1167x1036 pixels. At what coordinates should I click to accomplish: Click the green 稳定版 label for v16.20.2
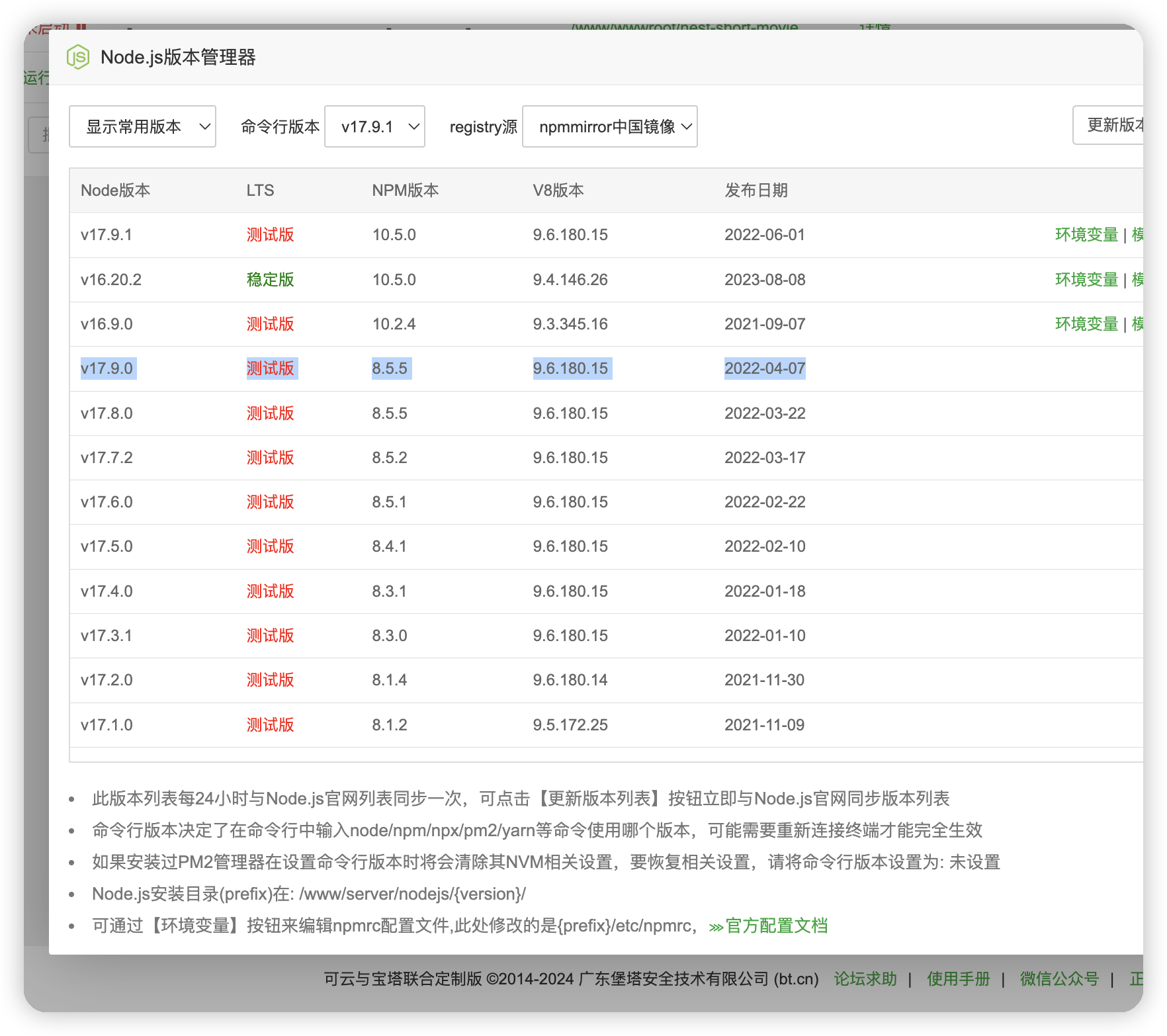(270, 280)
